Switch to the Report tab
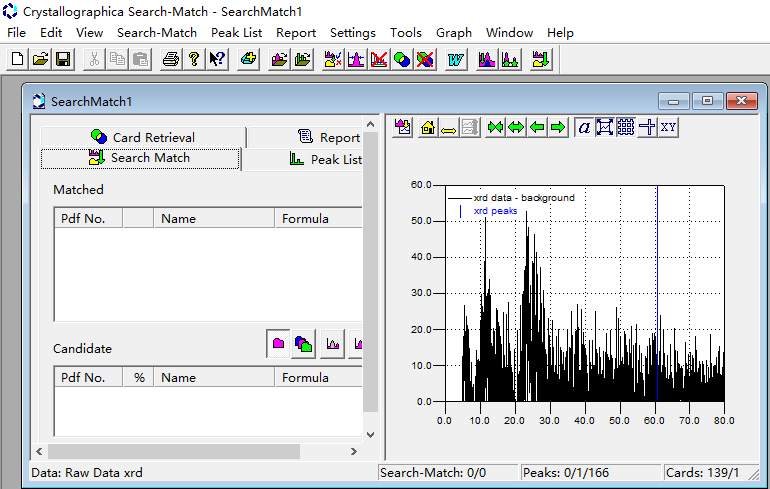Screen dimensions: 770x489 [x=330, y=137]
